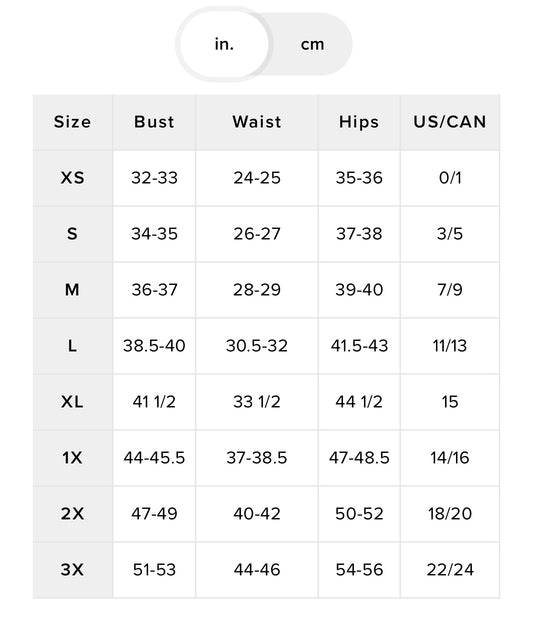Click the 33 1/2 waist cell

tap(257, 402)
